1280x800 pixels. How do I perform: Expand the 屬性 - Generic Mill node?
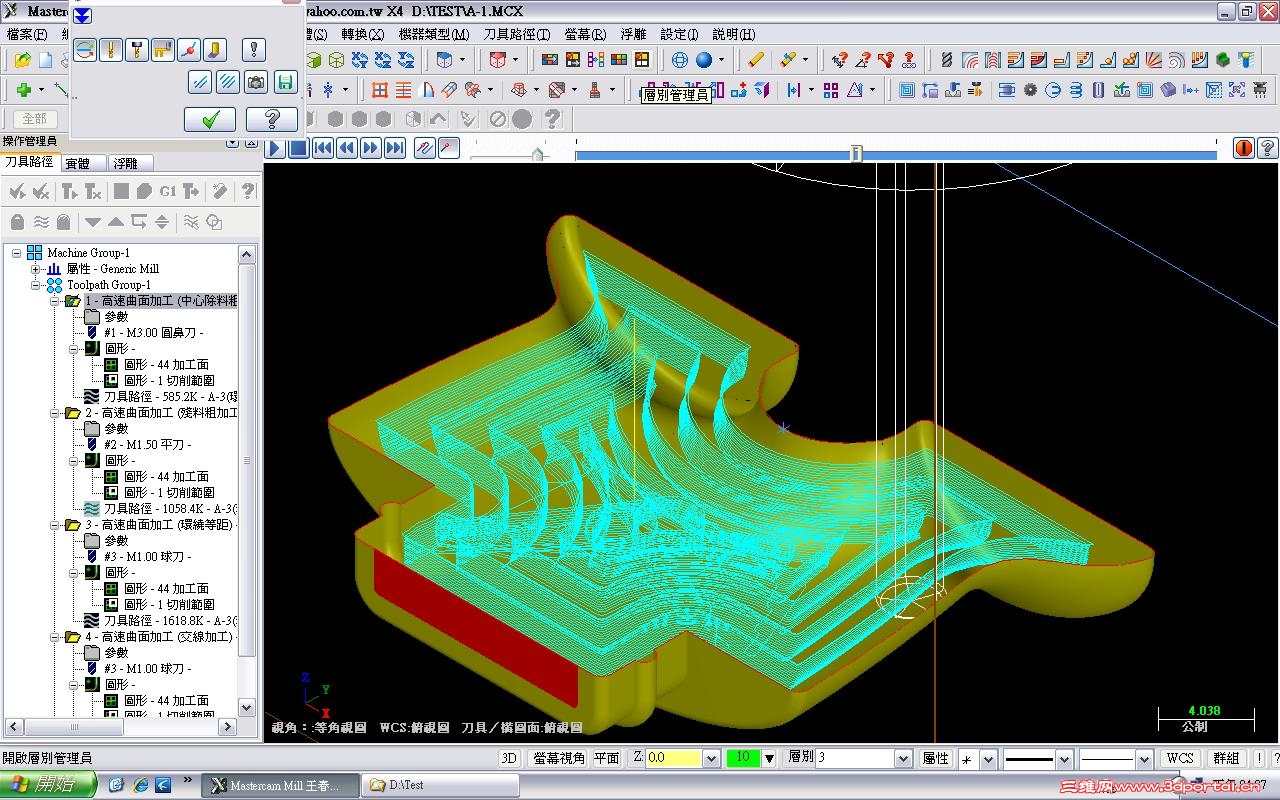[x=36, y=269]
